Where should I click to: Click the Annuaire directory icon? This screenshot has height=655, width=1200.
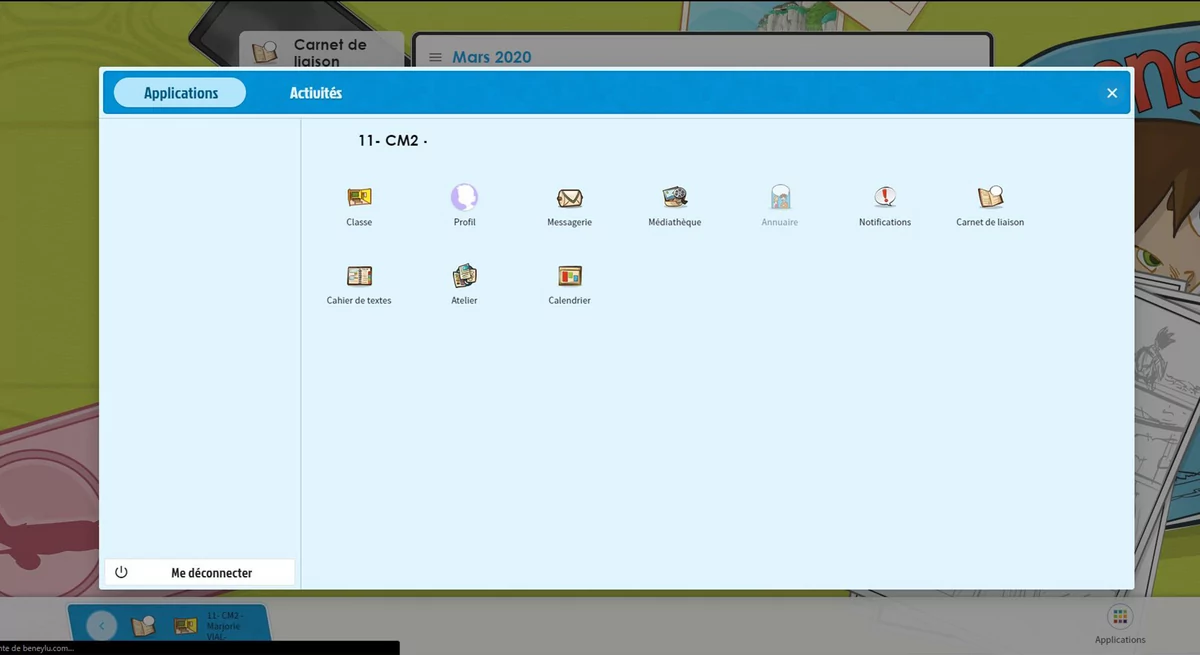[780, 198]
